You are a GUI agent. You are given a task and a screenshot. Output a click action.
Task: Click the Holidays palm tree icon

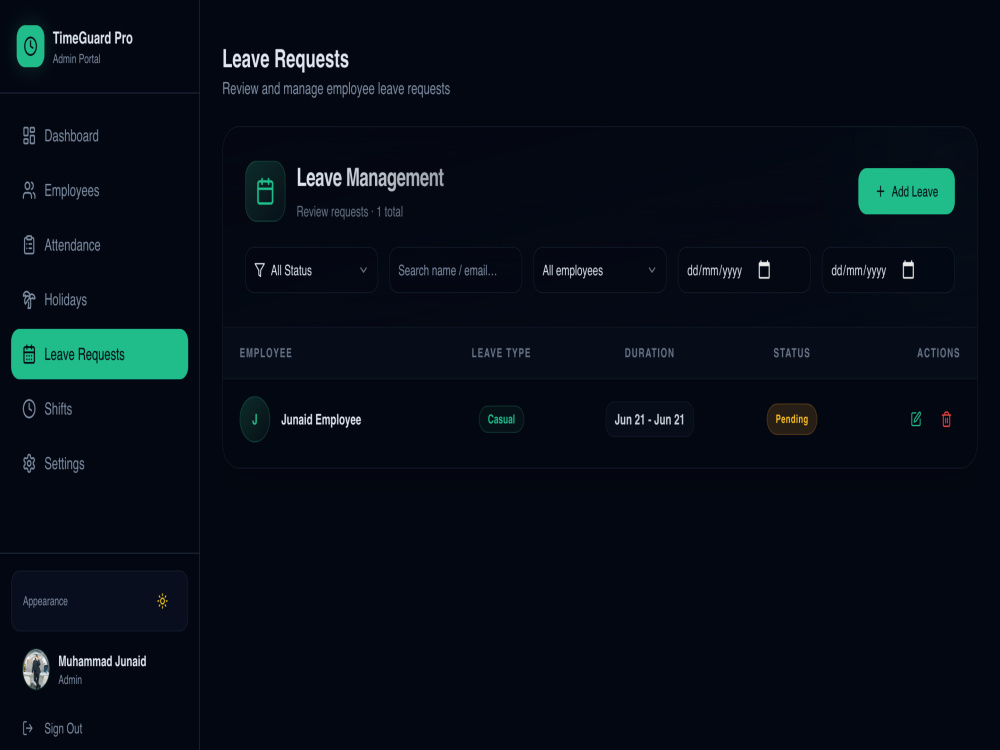click(x=29, y=300)
